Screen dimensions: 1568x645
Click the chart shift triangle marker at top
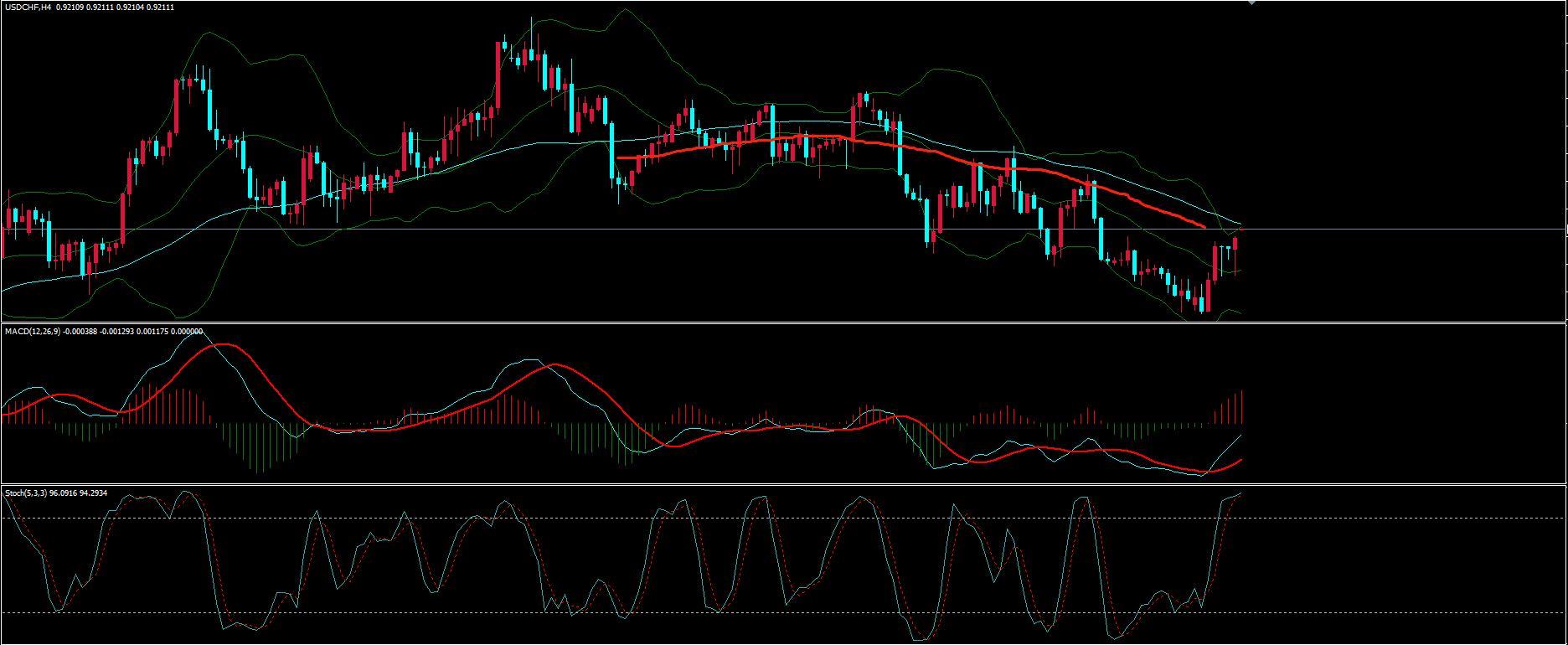[1251, 3]
